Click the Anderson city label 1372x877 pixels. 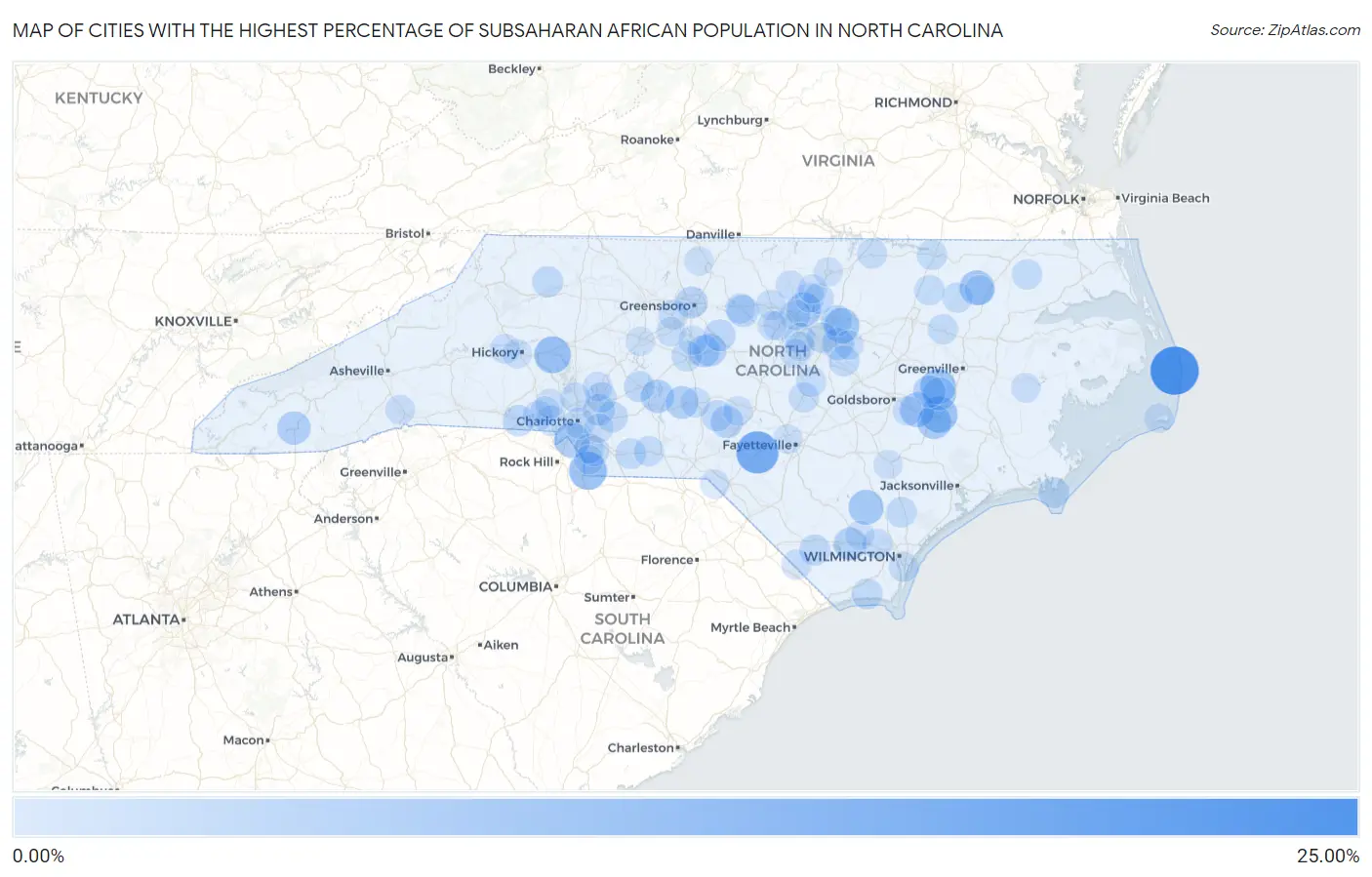(345, 518)
